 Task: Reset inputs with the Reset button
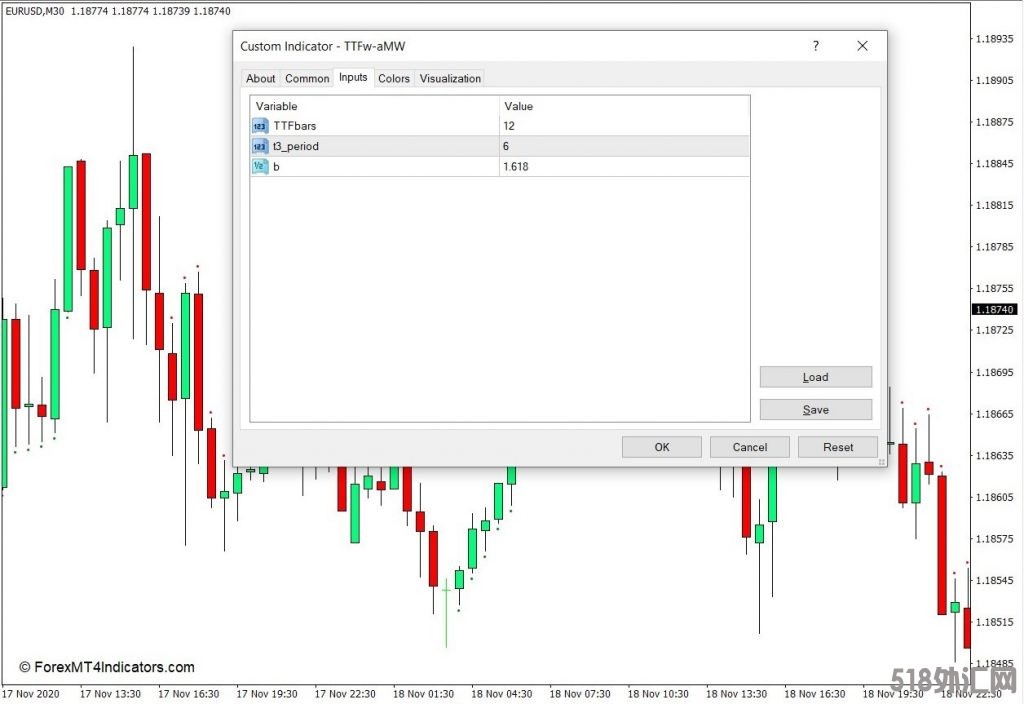[838, 447]
